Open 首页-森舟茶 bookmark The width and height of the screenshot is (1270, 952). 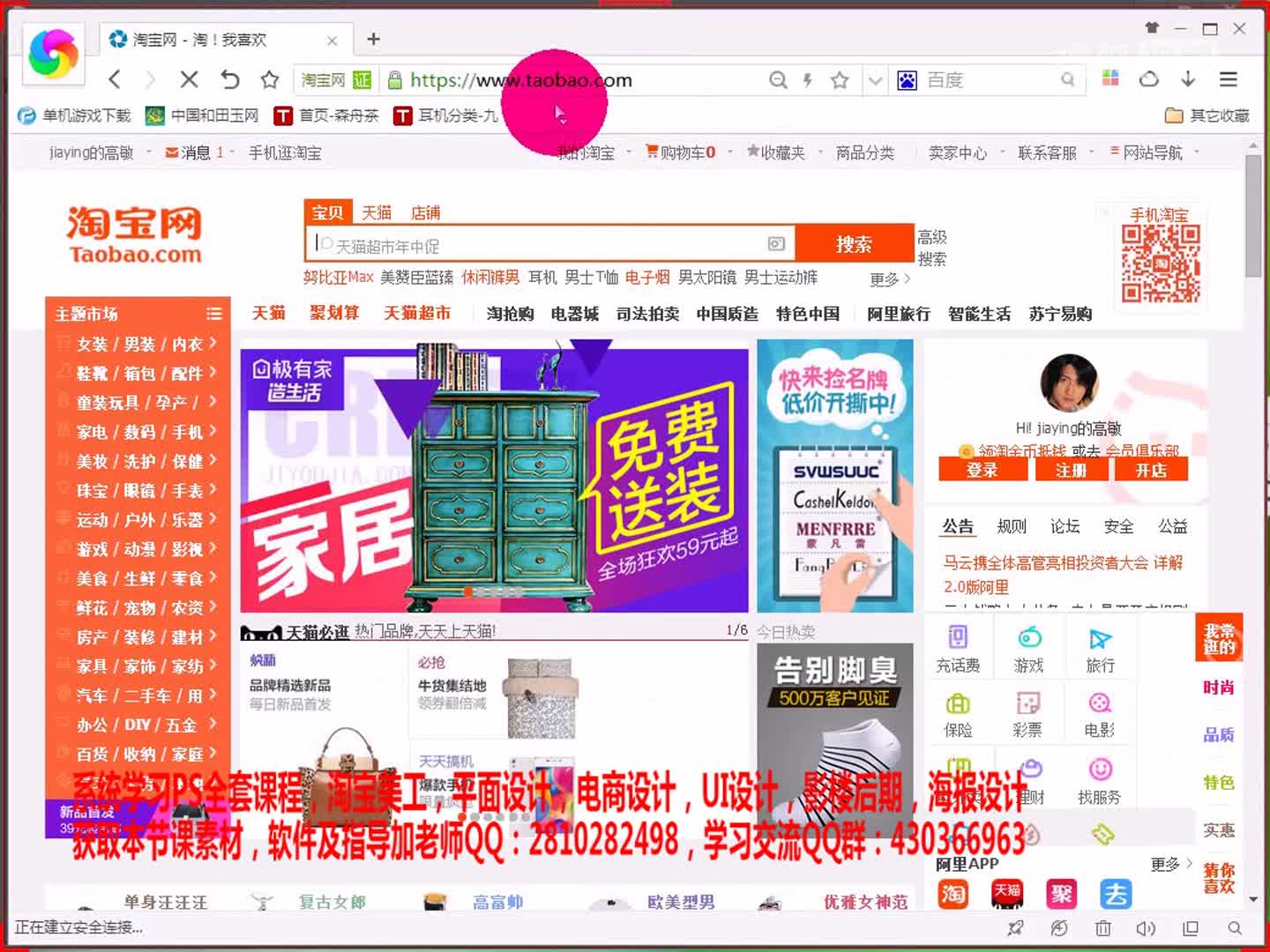click(x=326, y=115)
